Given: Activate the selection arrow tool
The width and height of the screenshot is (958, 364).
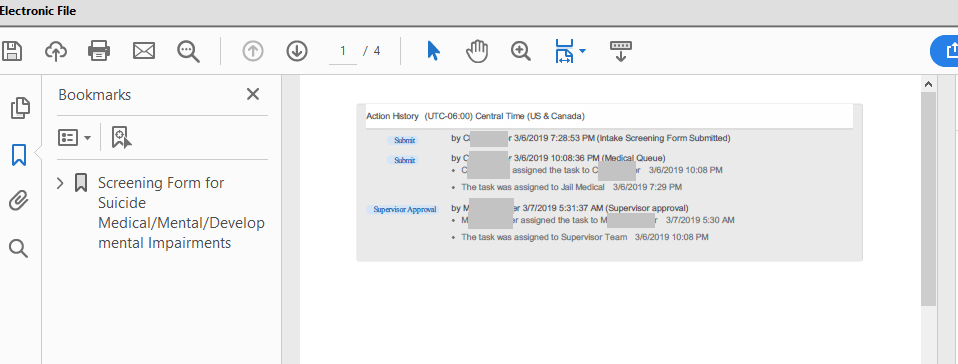Looking at the screenshot, I should 433,51.
